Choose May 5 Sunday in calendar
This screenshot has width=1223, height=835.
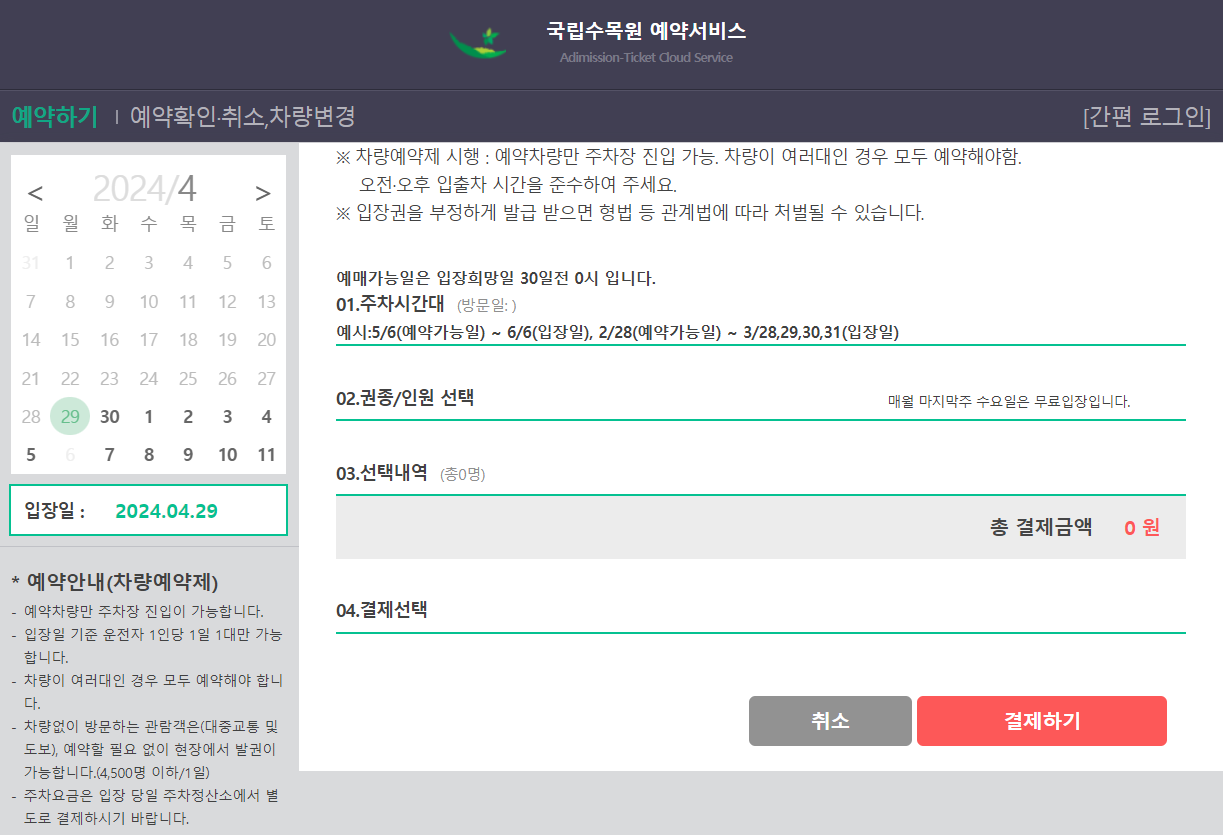[x=31, y=455]
